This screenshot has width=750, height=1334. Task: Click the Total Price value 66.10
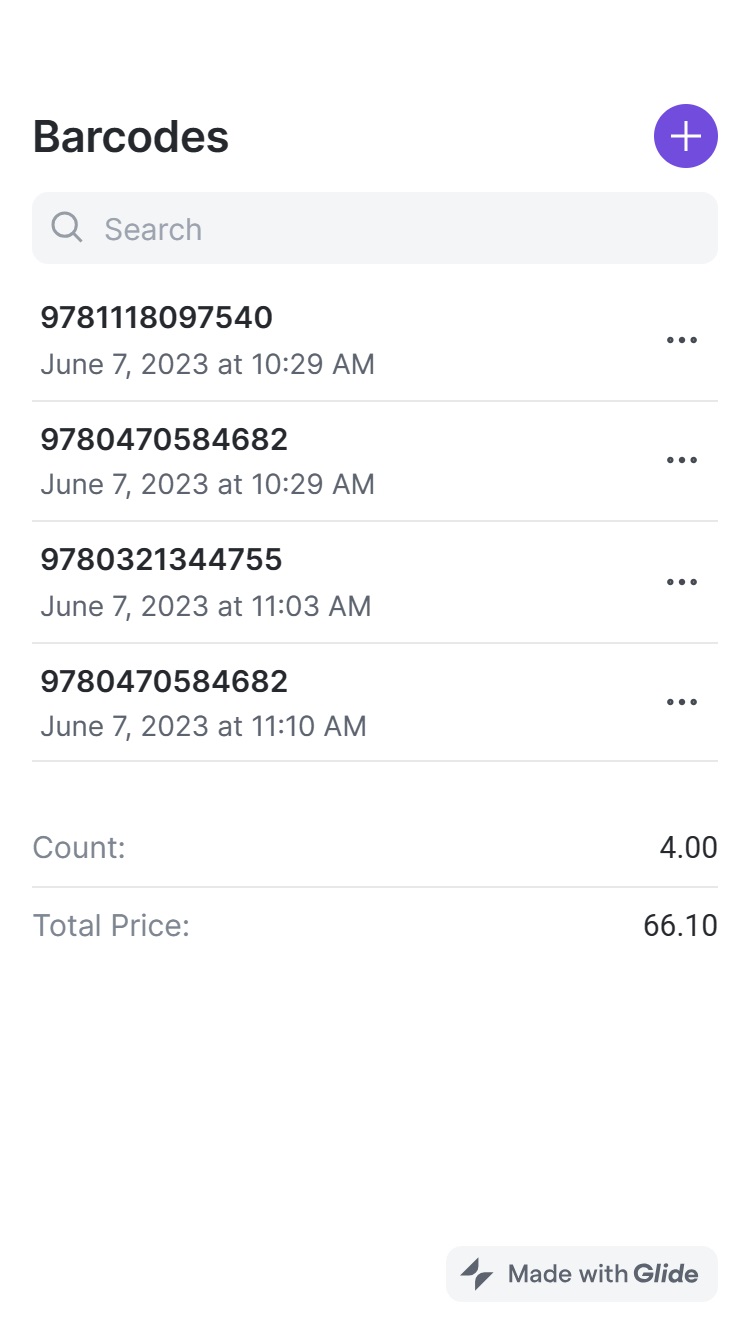(x=680, y=925)
